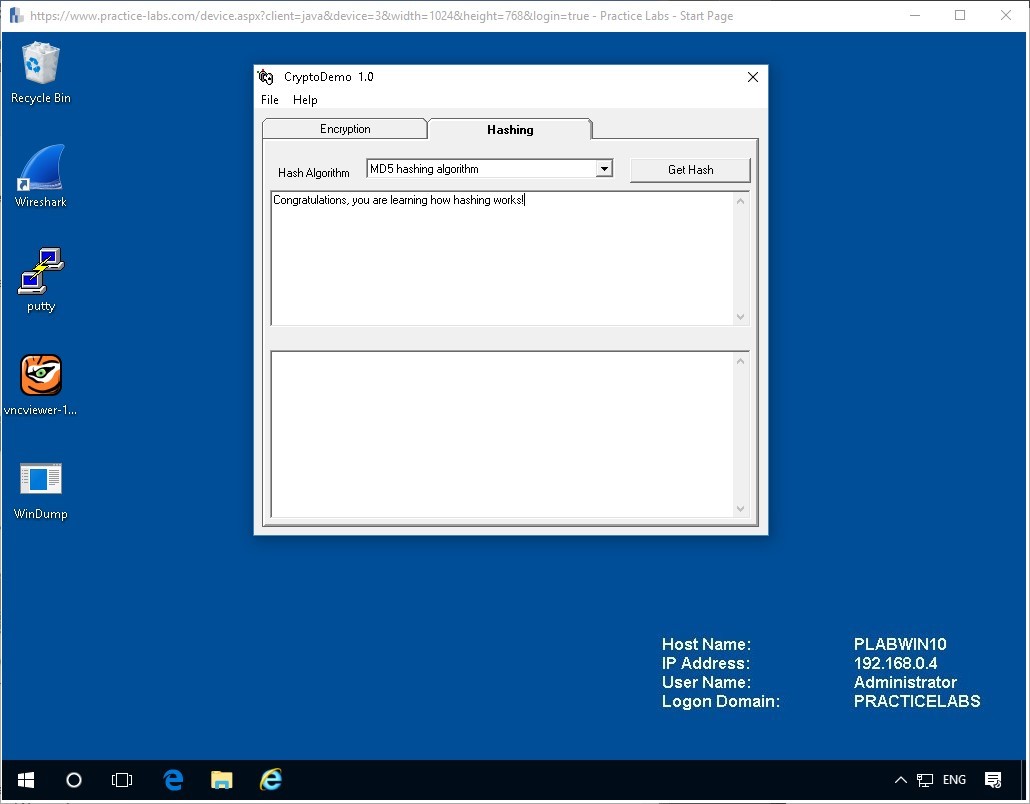Open Microsoft Edge from the taskbar
Viewport: 1030px width, 804px height.
coord(172,780)
